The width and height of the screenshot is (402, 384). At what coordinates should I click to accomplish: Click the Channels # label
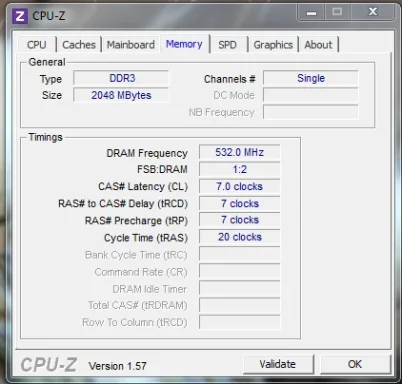[x=230, y=79]
